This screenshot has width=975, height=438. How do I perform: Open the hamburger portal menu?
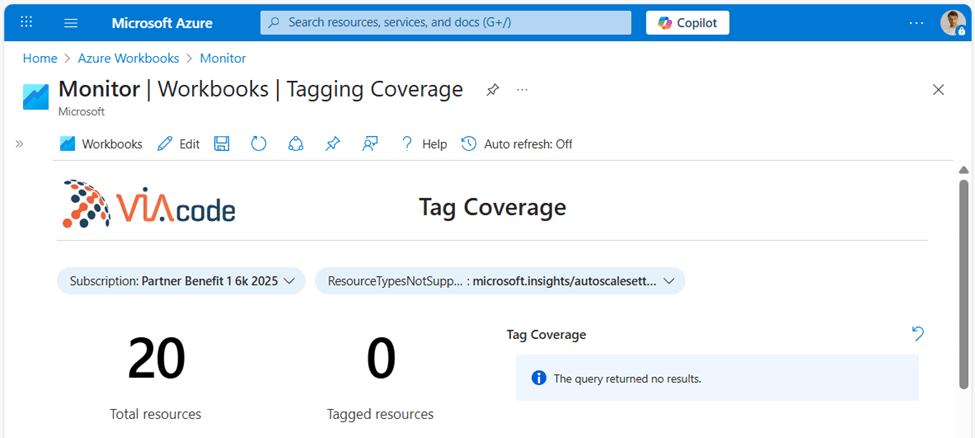[x=71, y=22]
